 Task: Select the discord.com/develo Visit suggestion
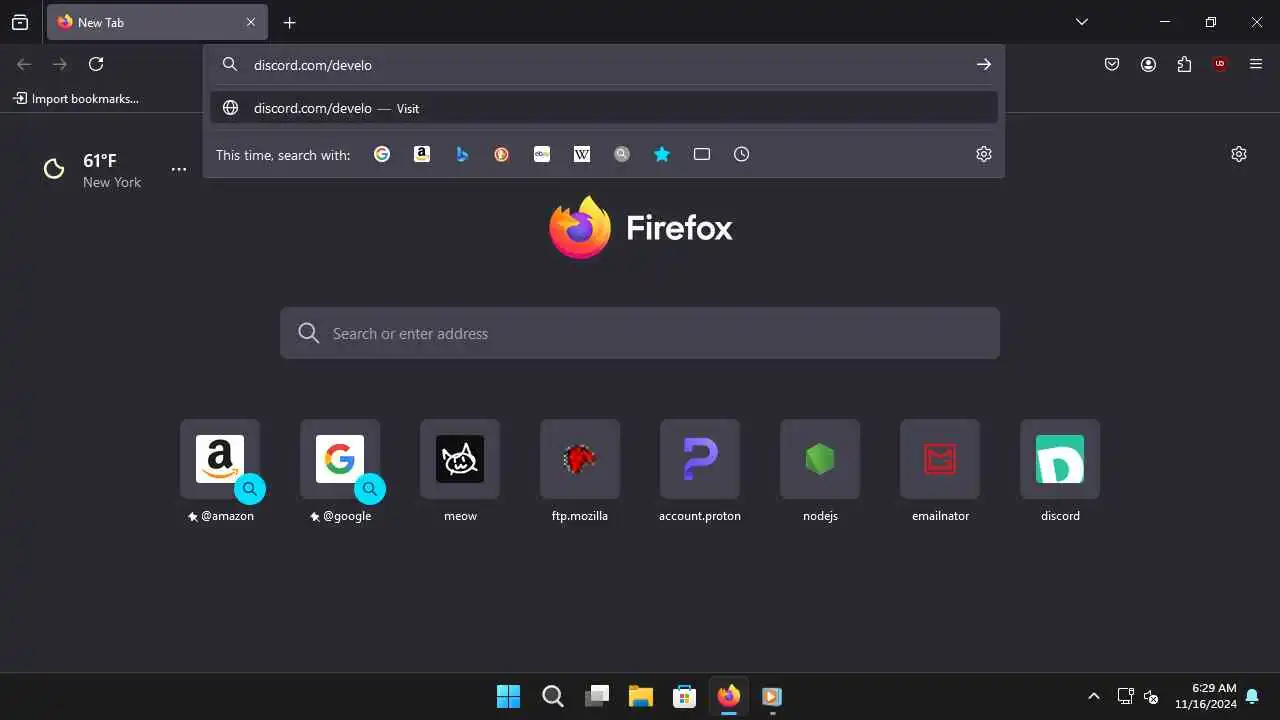[604, 108]
